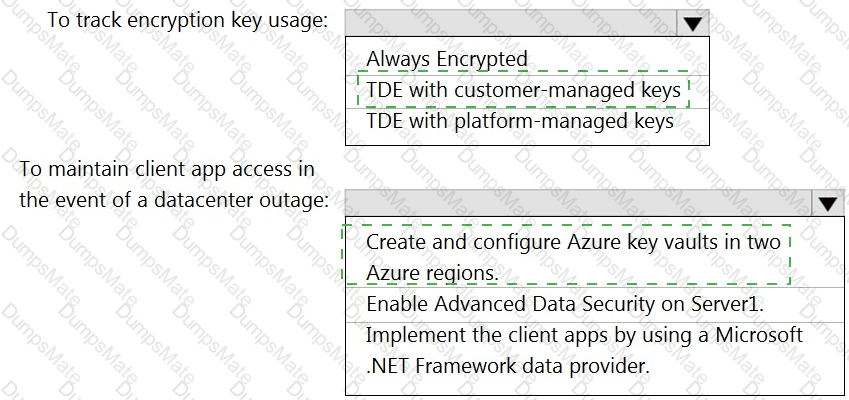
Task: Click 'the event of a datacenter outage' text
Action: [174, 200]
